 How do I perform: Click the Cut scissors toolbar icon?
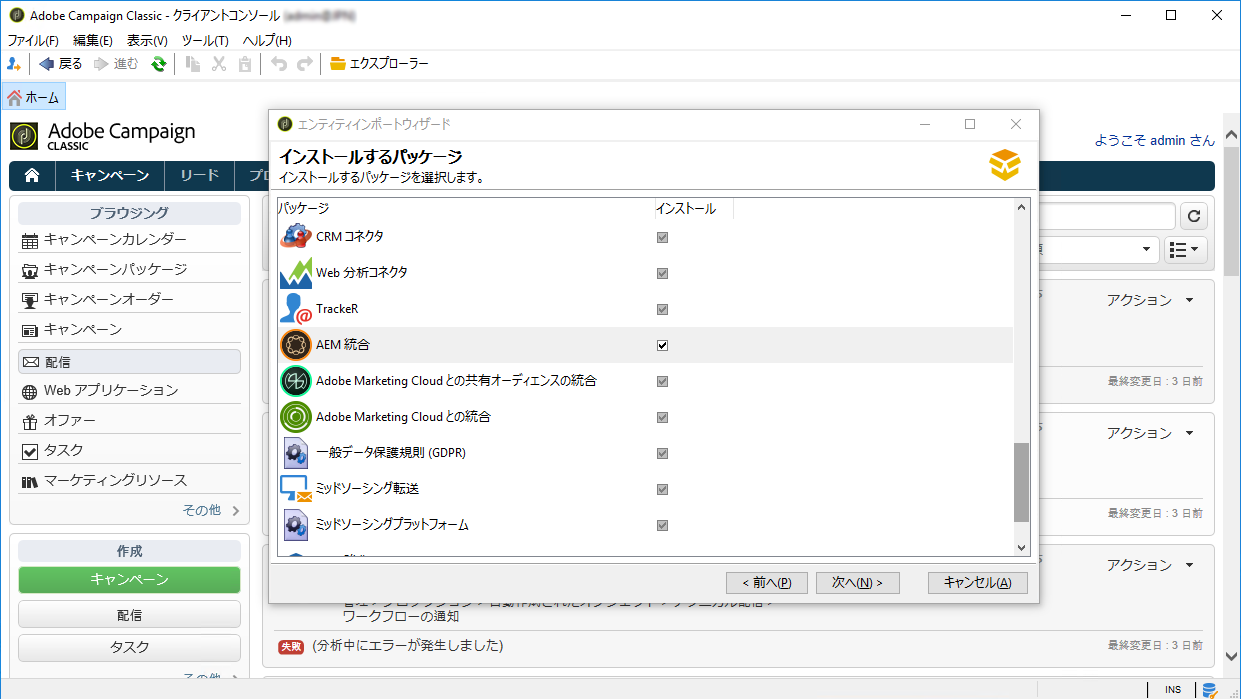click(x=219, y=64)
